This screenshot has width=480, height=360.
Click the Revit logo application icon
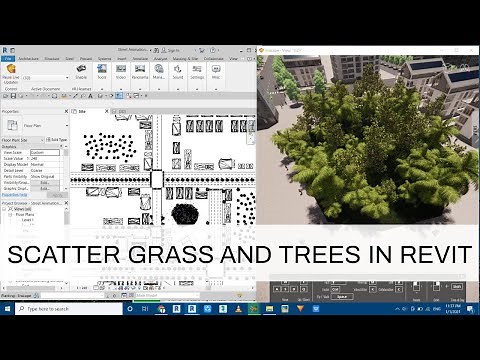point(5,50)
